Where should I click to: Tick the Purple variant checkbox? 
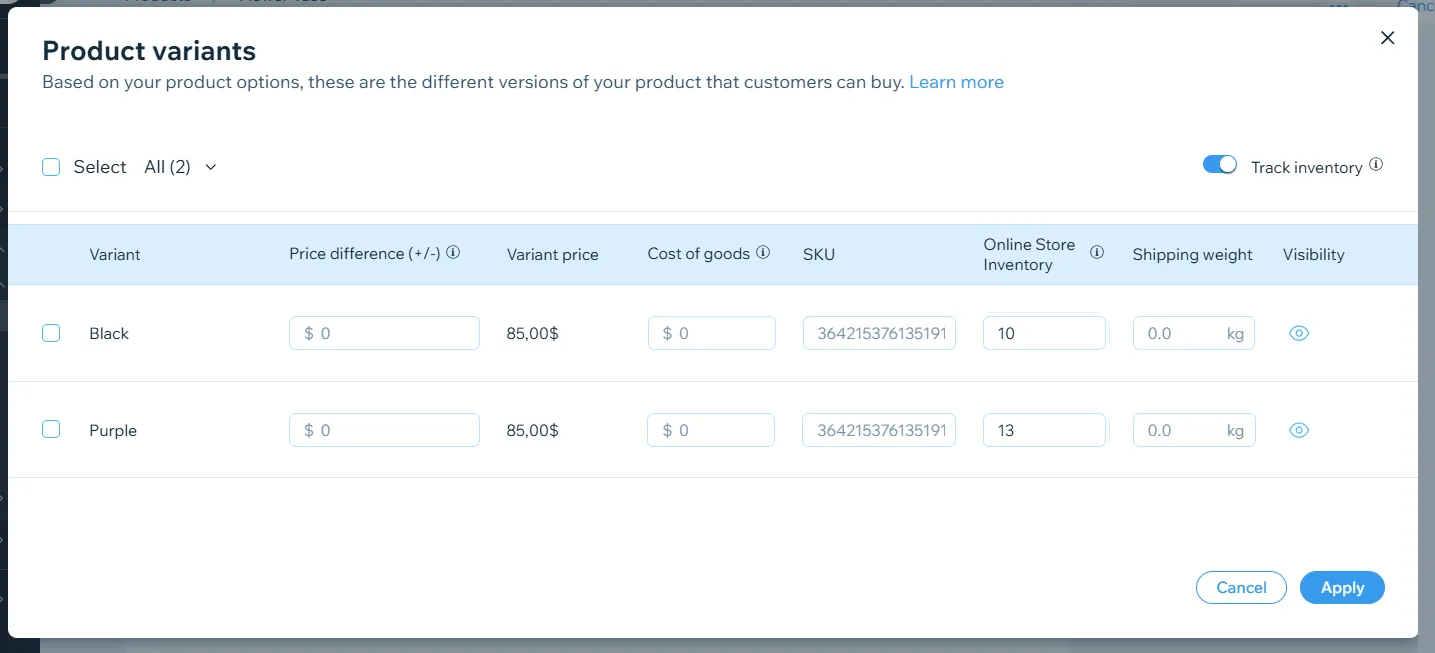[x=51, y=429]
